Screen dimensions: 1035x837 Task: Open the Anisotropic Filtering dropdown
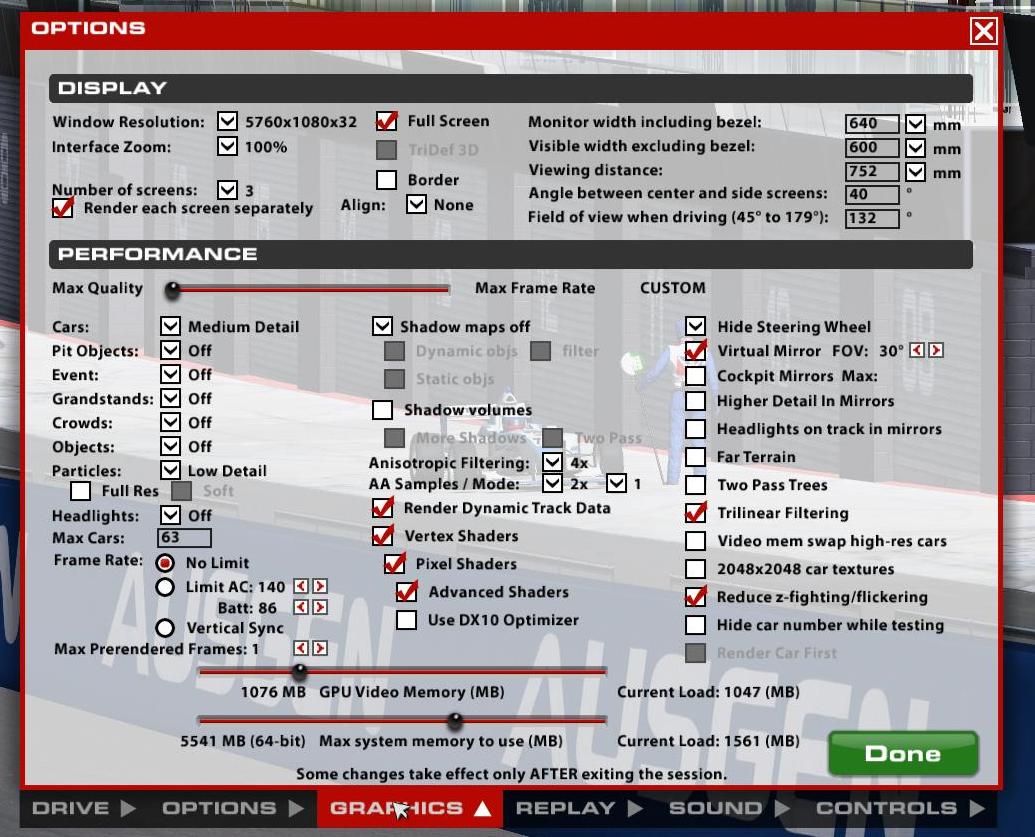(x=552, y=463)
